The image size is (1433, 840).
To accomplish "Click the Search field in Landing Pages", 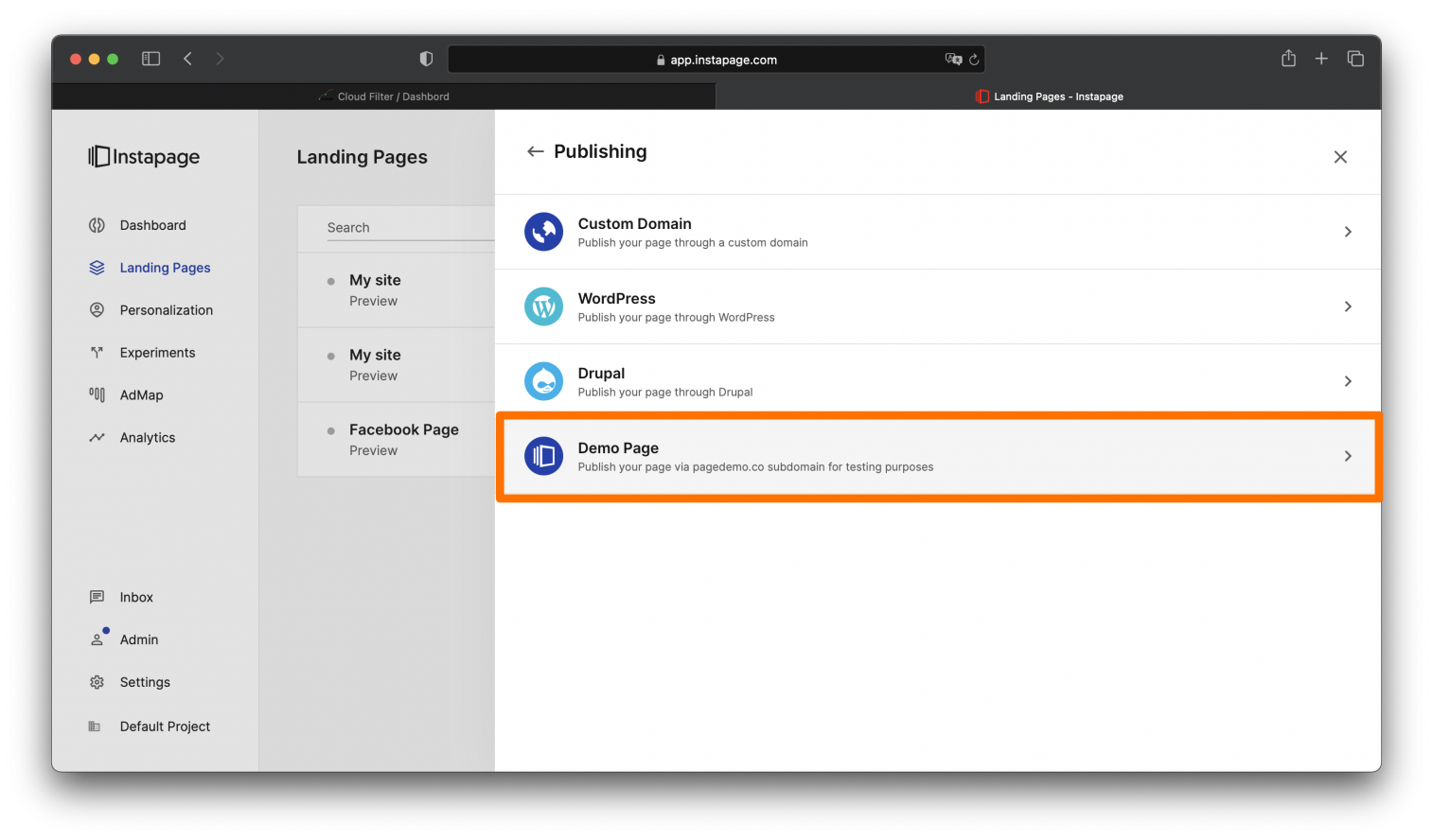I will (410, 228).
